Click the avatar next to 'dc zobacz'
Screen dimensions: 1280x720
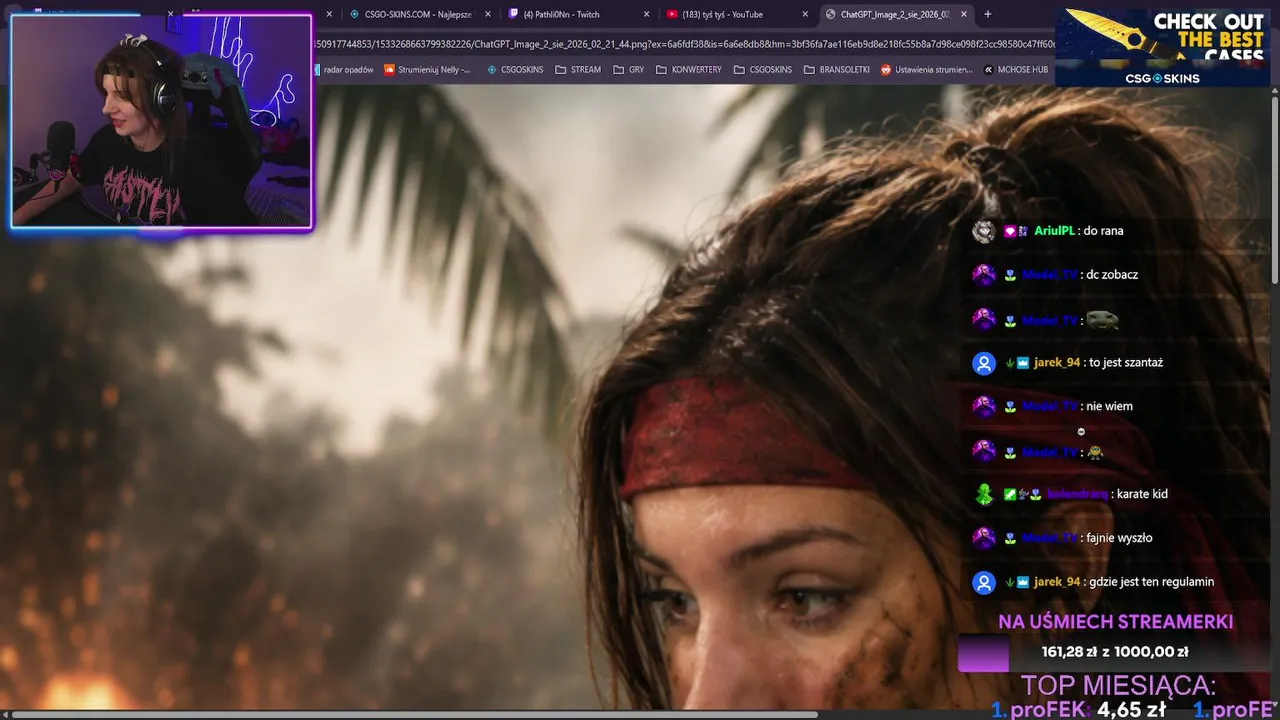[x=984, y=275]
